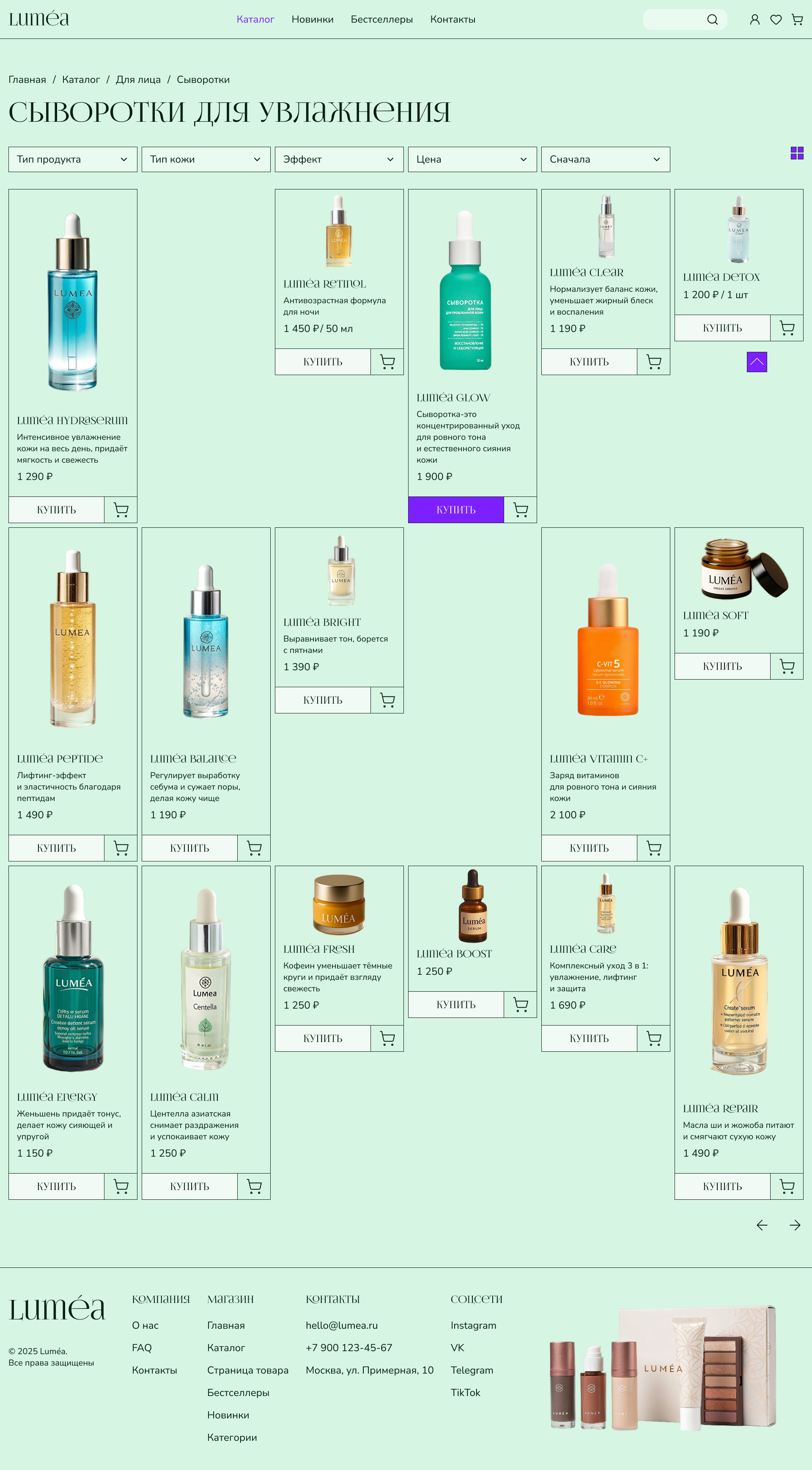
Task: Click the search magnifier icon
Action: coord(712,19)
